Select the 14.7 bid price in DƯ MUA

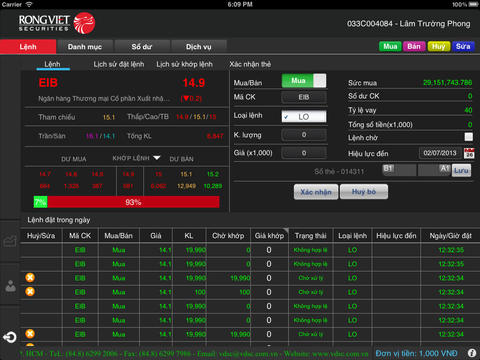pos(45,174)
